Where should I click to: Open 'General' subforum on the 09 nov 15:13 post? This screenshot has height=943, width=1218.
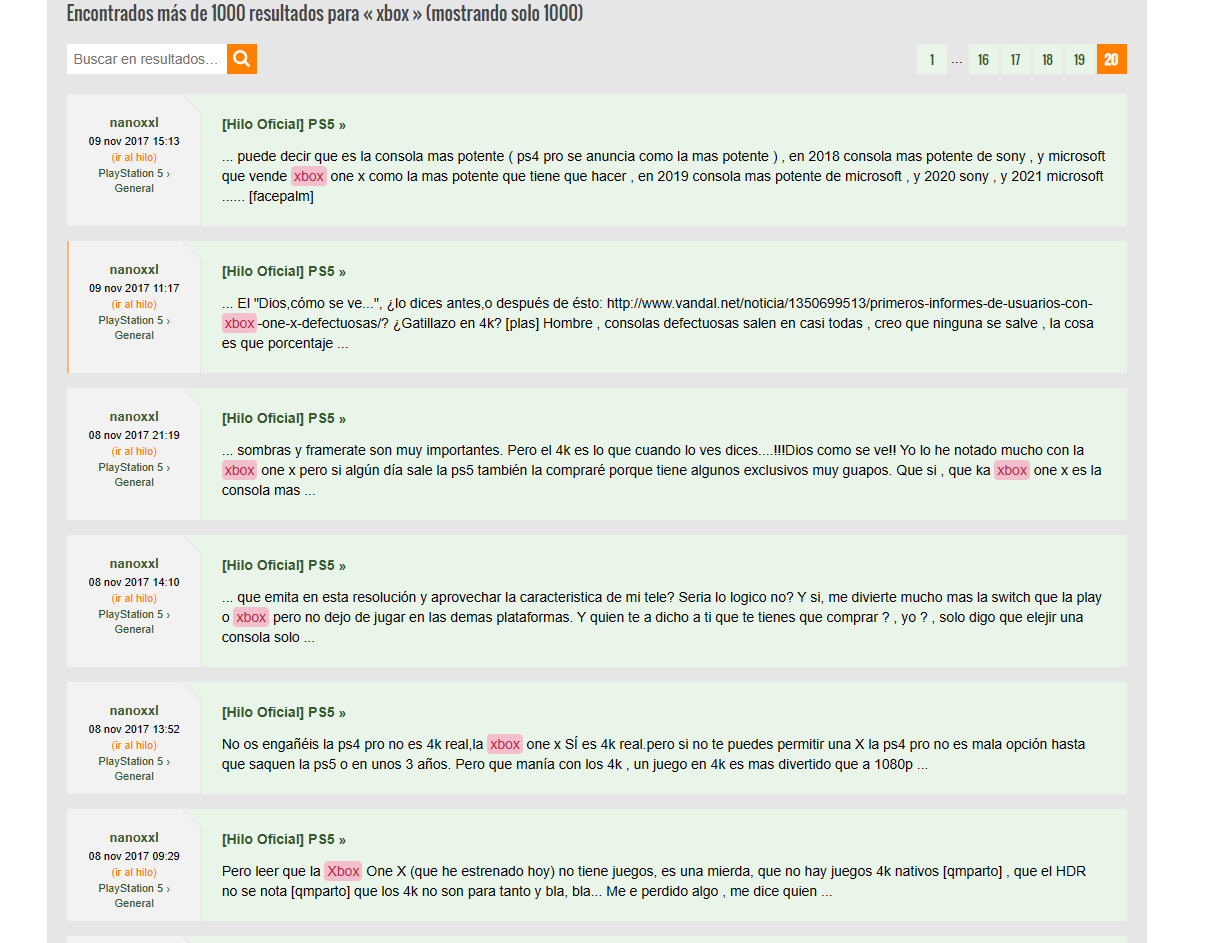tap(134, 188)
